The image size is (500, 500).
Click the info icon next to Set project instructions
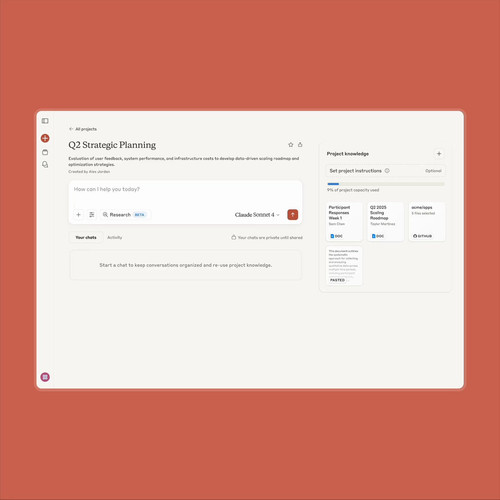tap(387, 171)
